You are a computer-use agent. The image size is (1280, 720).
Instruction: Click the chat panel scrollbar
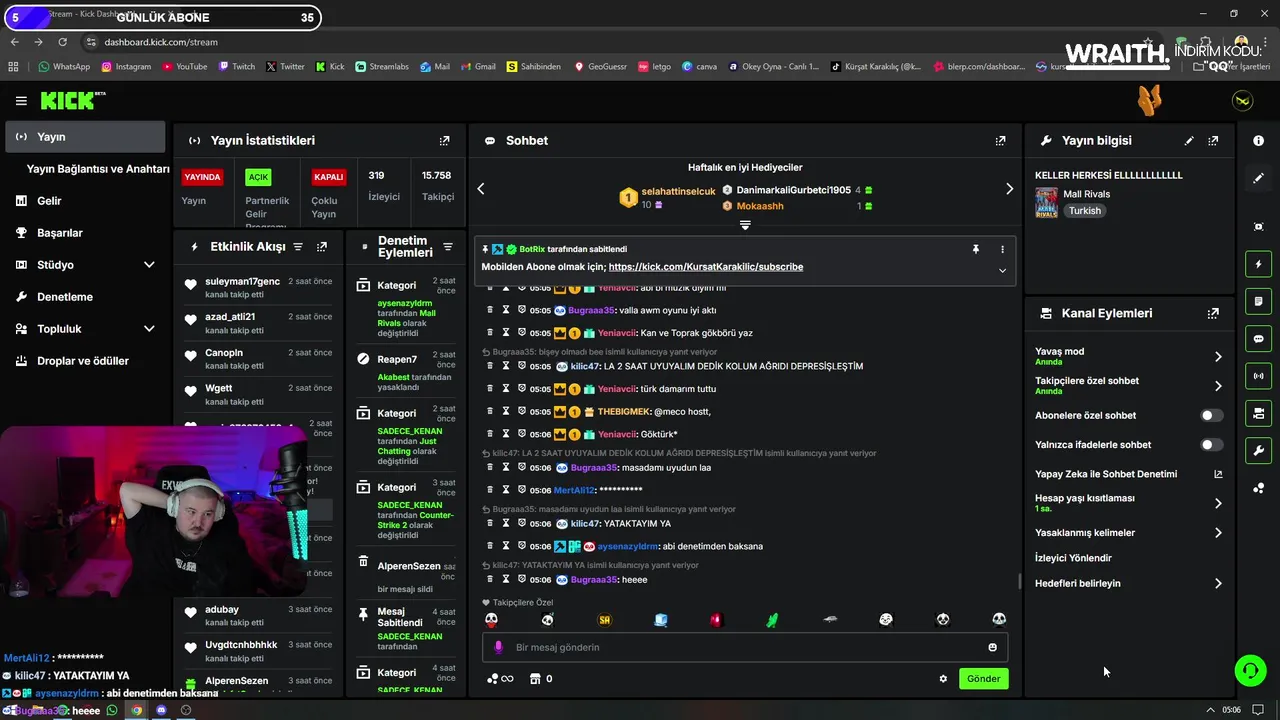[1019, 582]
